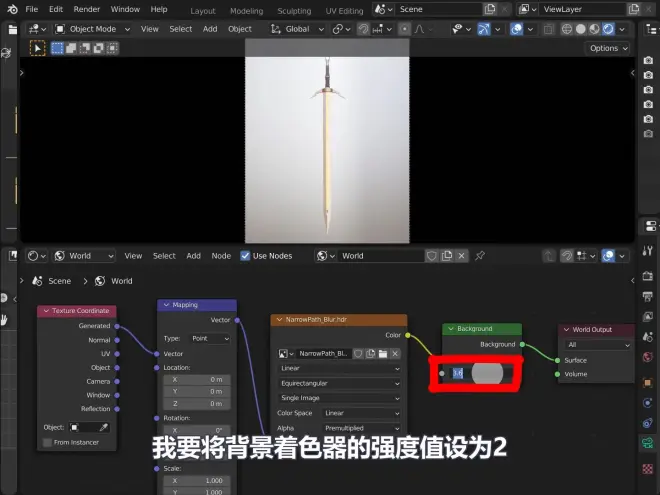Open World Output target All dropdown
660x495 pixels.
click(x=597, y=345)
